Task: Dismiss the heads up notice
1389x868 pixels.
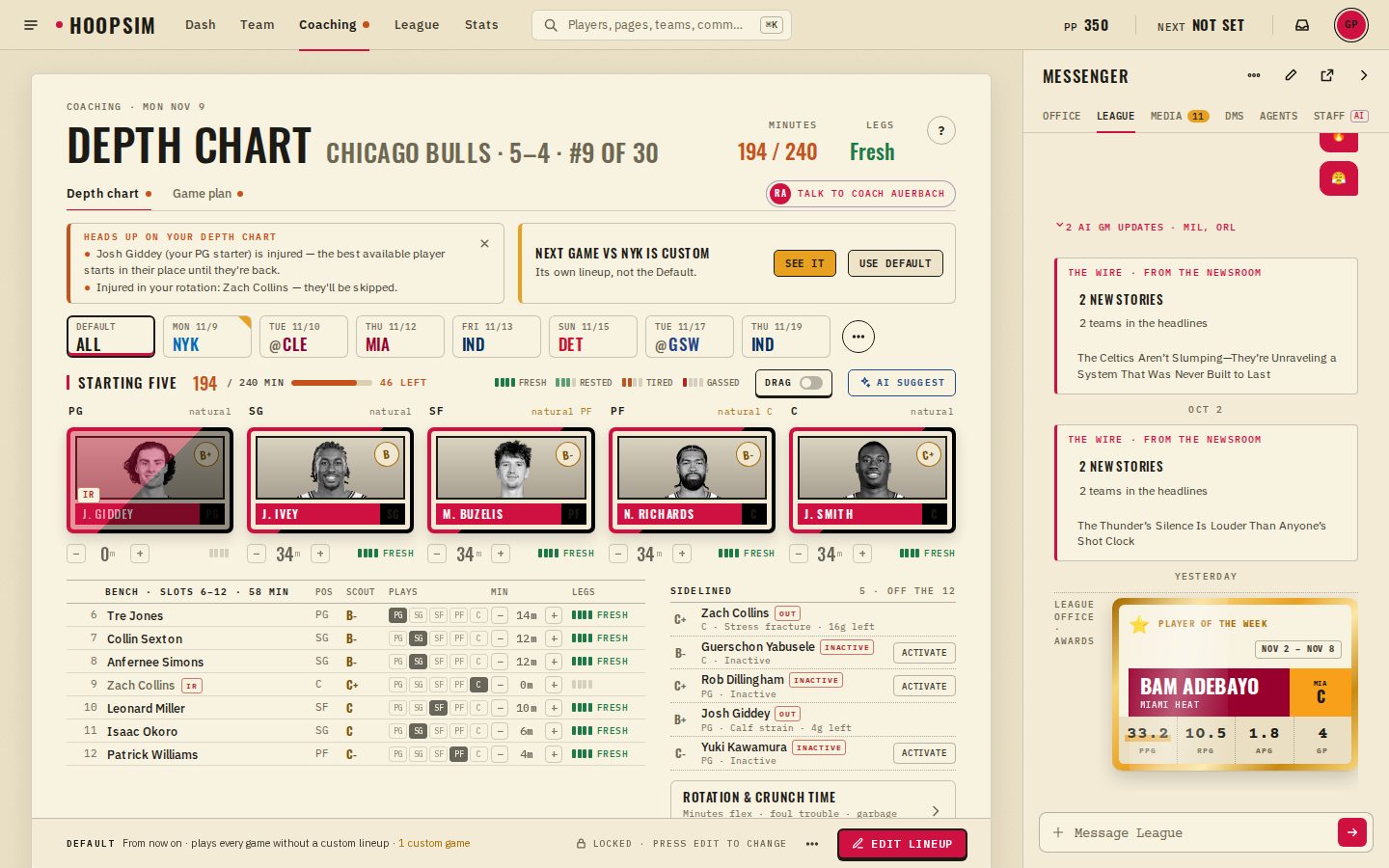Action: coord(484,244)
